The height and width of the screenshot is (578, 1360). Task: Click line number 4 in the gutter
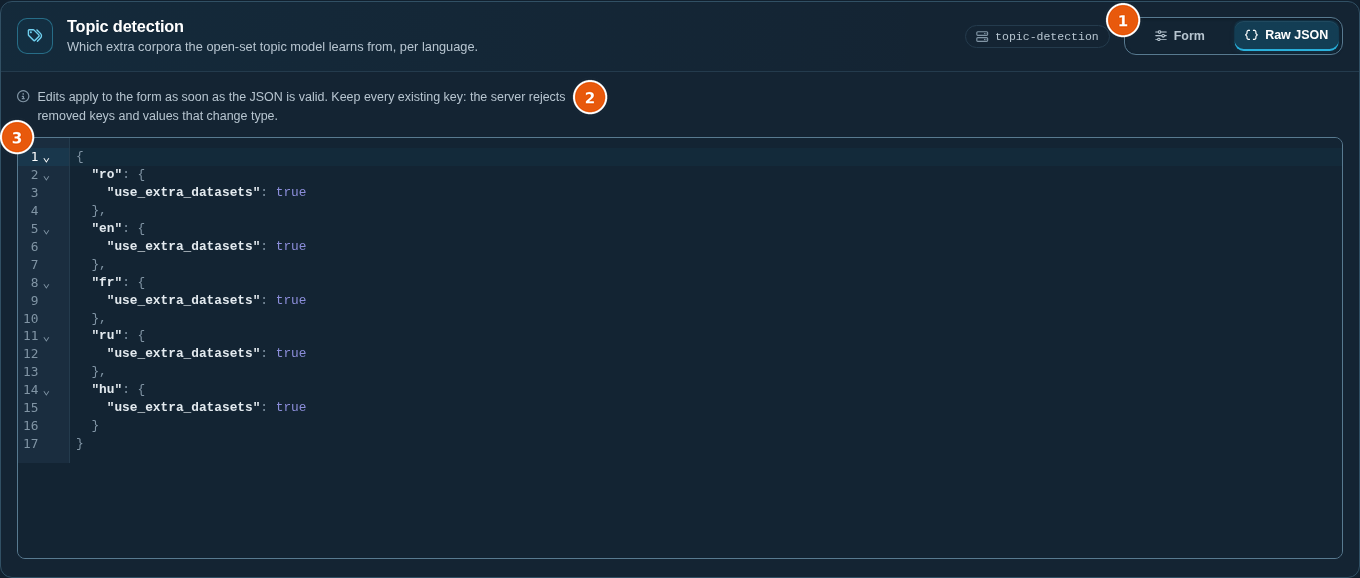point(34,210)
